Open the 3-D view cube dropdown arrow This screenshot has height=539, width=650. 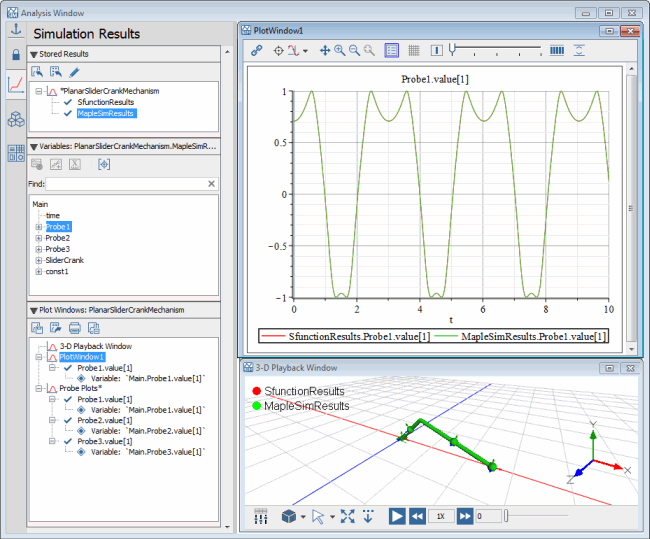point(303,517)
